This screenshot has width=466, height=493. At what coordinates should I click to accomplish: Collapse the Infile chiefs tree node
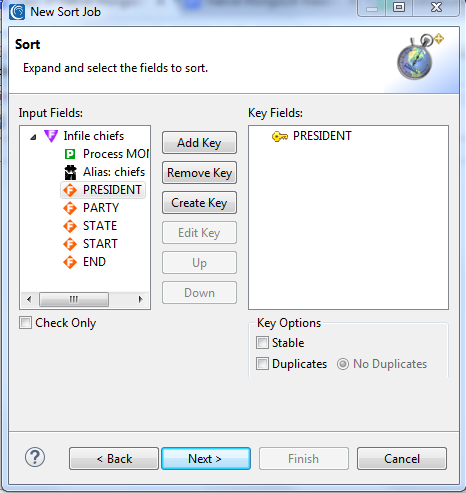(x=33, y=137)
